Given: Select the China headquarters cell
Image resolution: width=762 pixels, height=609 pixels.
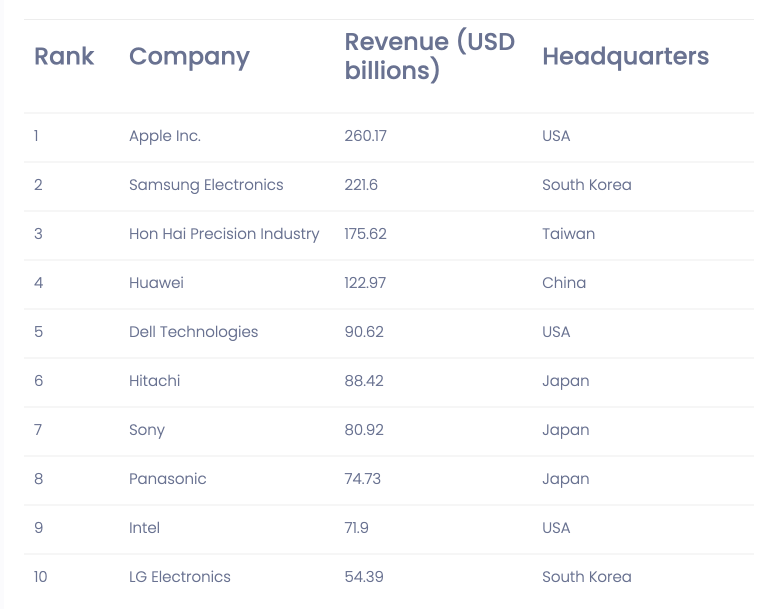Looking at the screenshot, I should (x=564, y=283).
